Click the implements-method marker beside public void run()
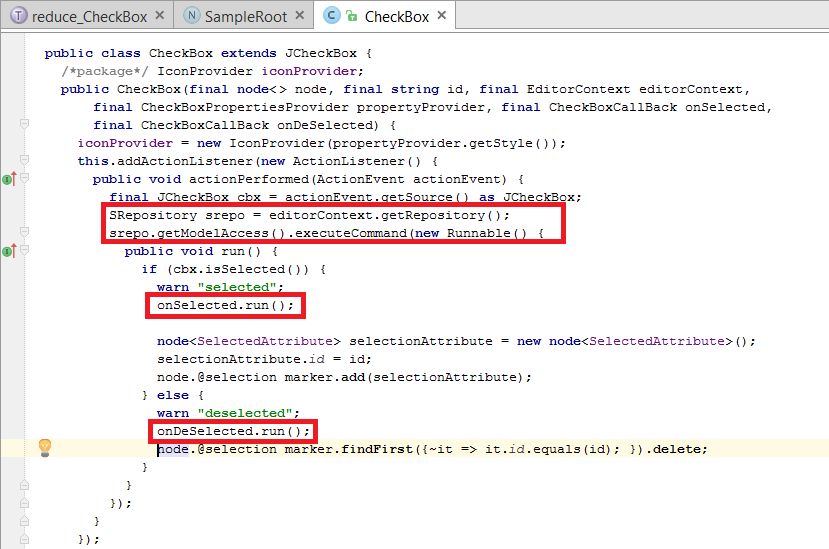Image resolution: width=829 pixels, height=549 pixels. click(9, 251)
